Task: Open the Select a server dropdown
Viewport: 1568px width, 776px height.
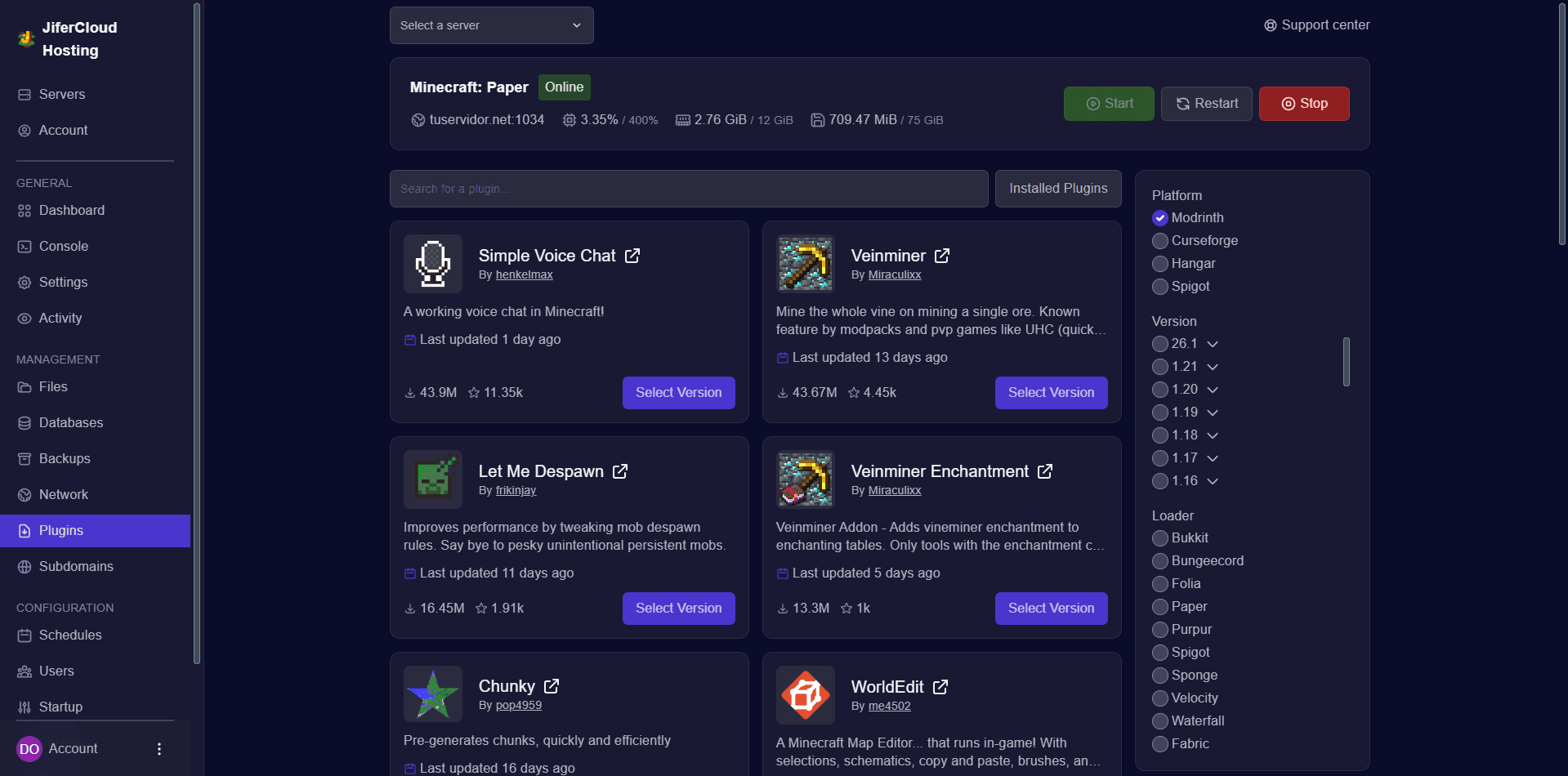Action: pos(492,25)
